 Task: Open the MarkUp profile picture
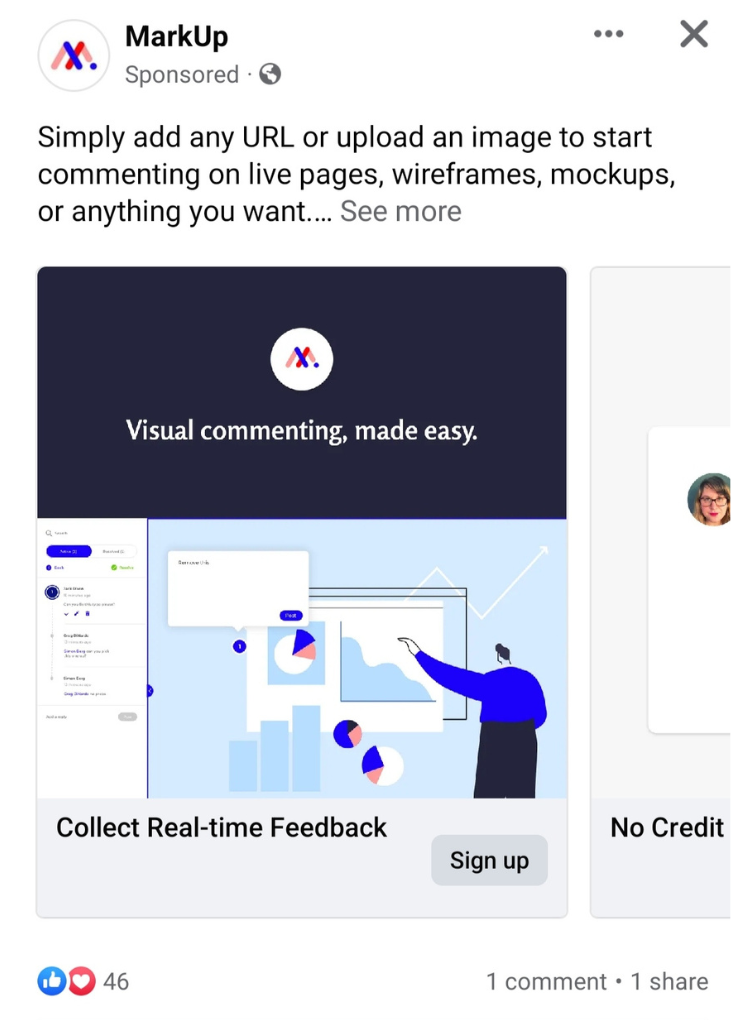click(x=74, y=55)
